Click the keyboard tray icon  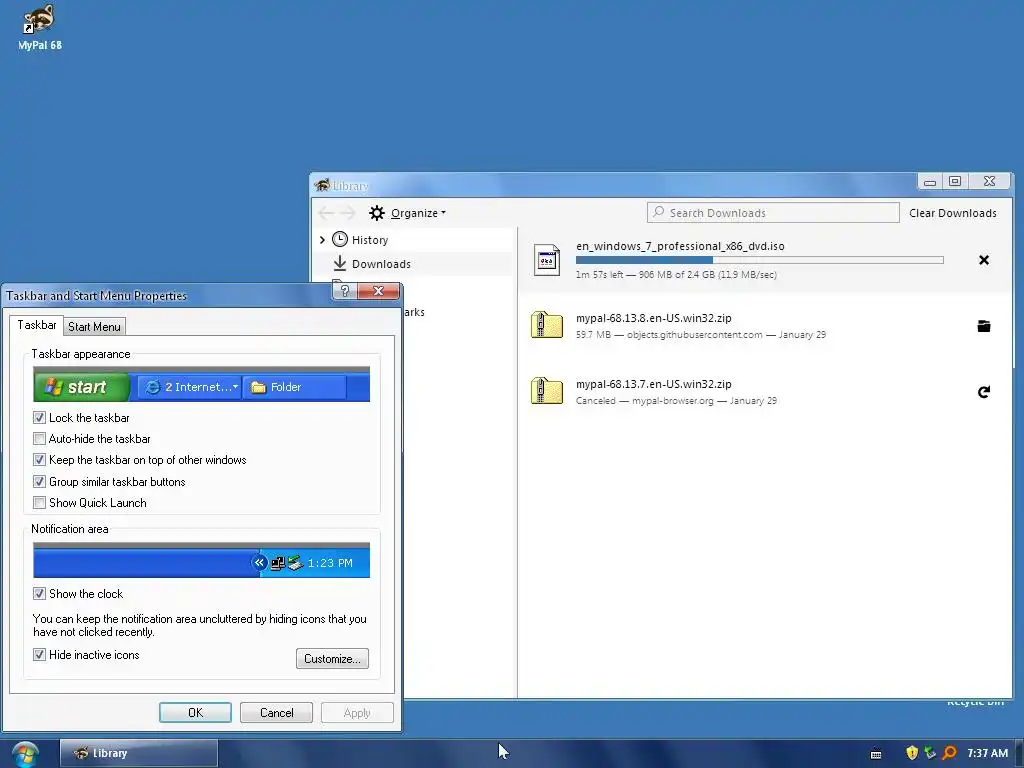pos(876,754)
